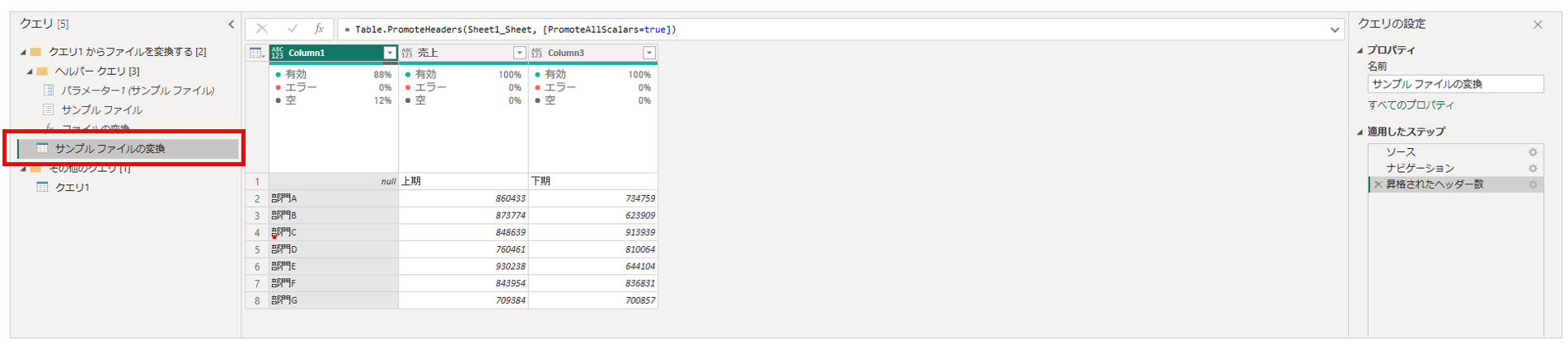Select ヘルパー クエリ [3] folder

(x=97, y=71)
